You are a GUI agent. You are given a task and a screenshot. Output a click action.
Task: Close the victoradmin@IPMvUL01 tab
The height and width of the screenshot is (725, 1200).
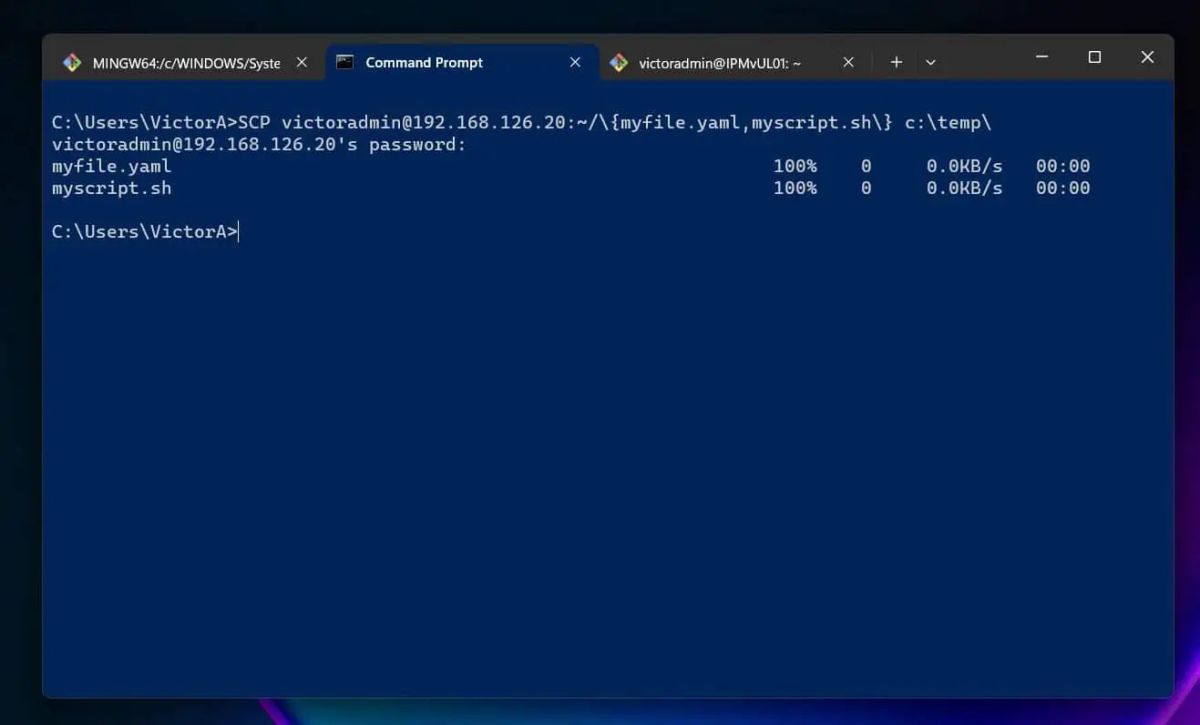tap(848, 62)
